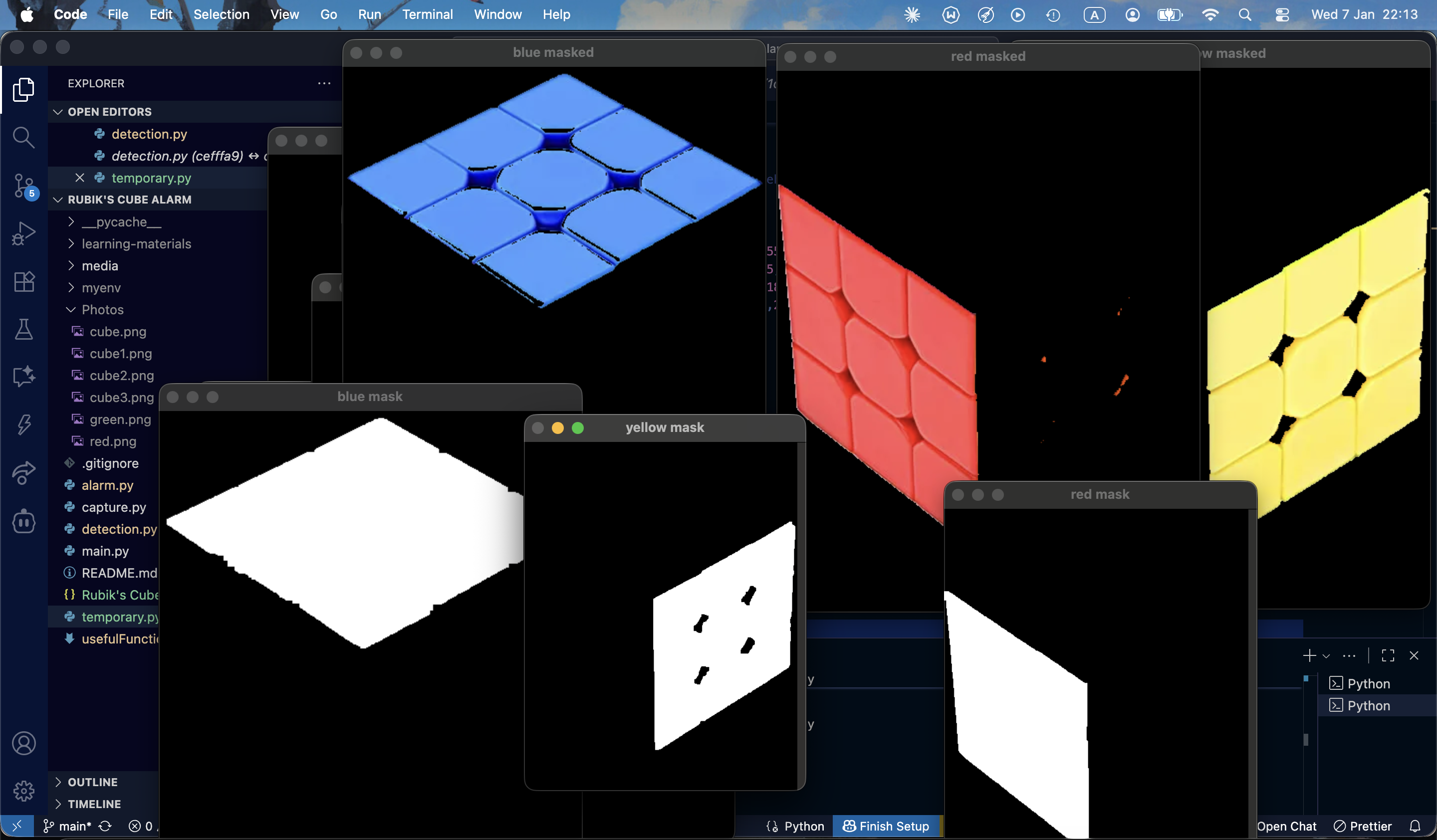Select the second Python terminal entry
The image size is (1437, 840).
pos(1368,705)
